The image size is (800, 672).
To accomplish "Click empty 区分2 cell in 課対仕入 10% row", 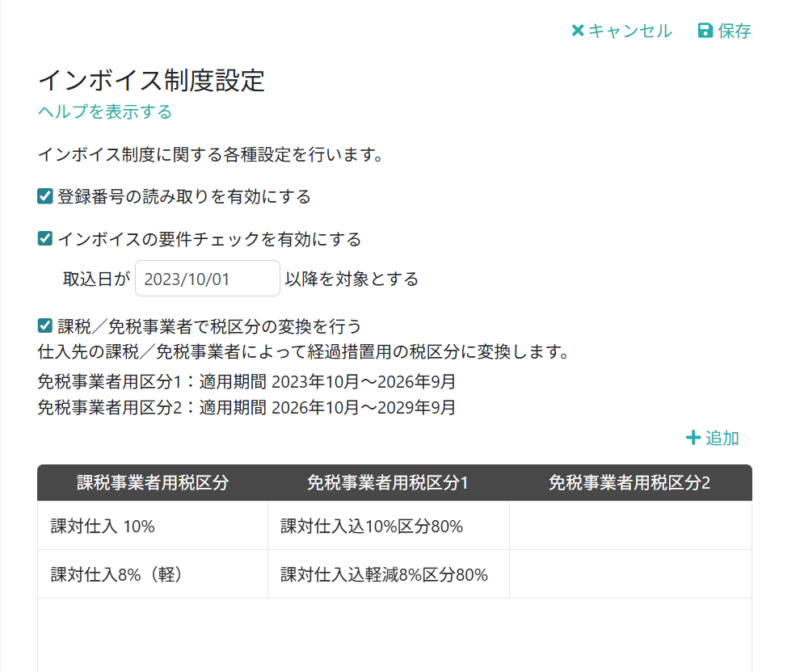I will pos(631,526).
